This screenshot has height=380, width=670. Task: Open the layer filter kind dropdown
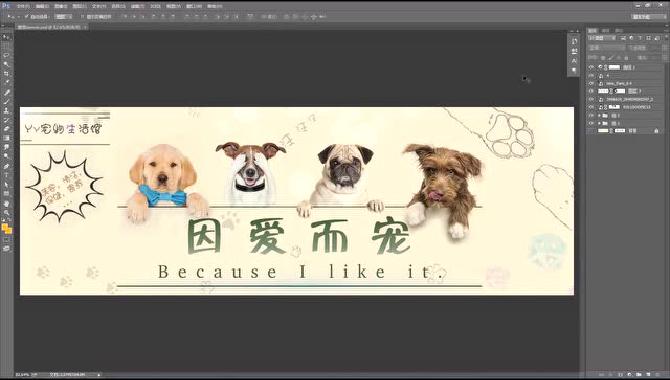[x=602, y=38]
